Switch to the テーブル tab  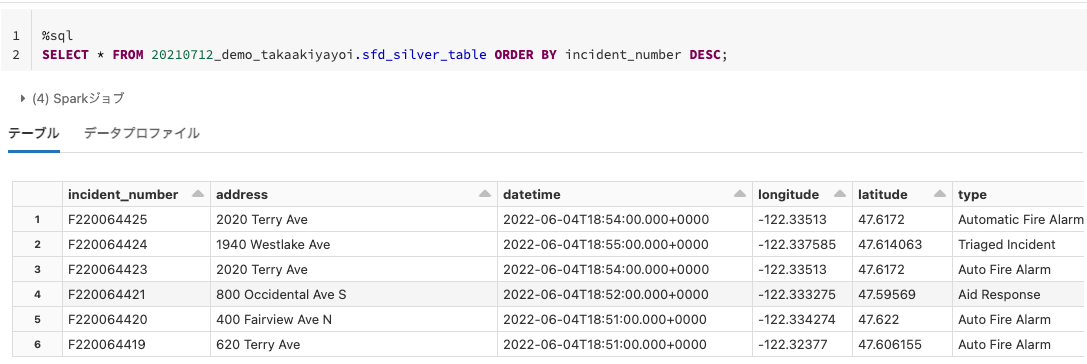[x=34, y=133]
